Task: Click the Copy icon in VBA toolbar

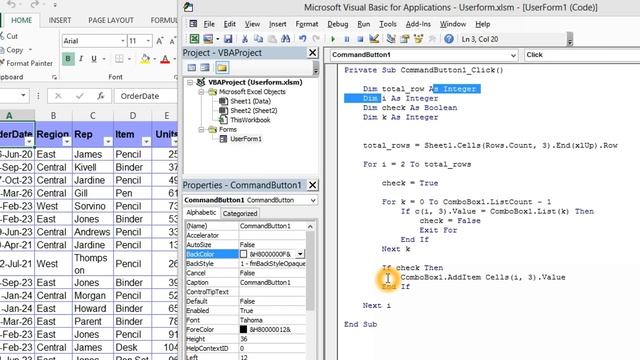Action: (x=258, y=39)
